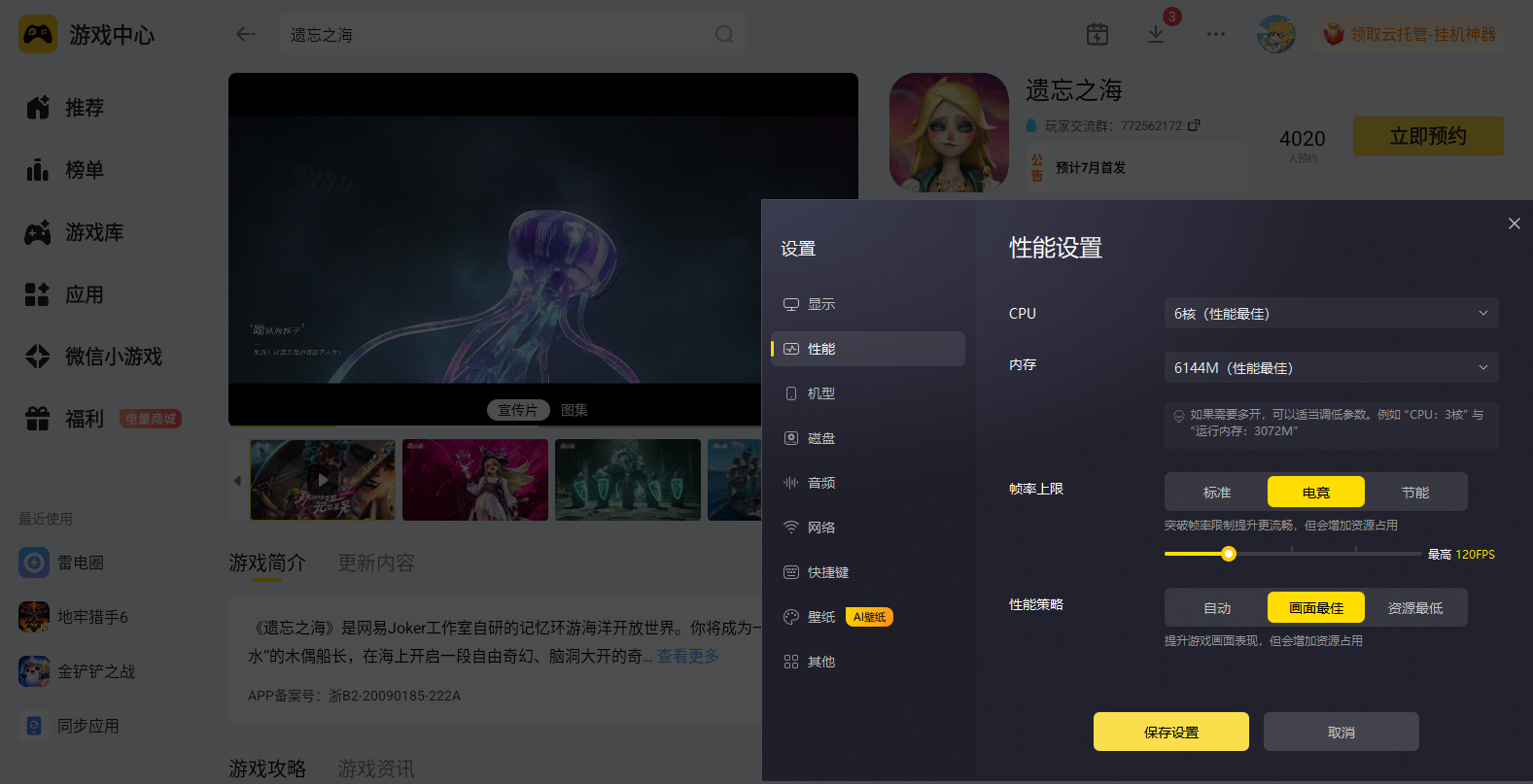The height and width of the screenshot is (784, 1533).
Task: Copy the player group number icon
Action: pyautogui.click(x=1194, y=125)
